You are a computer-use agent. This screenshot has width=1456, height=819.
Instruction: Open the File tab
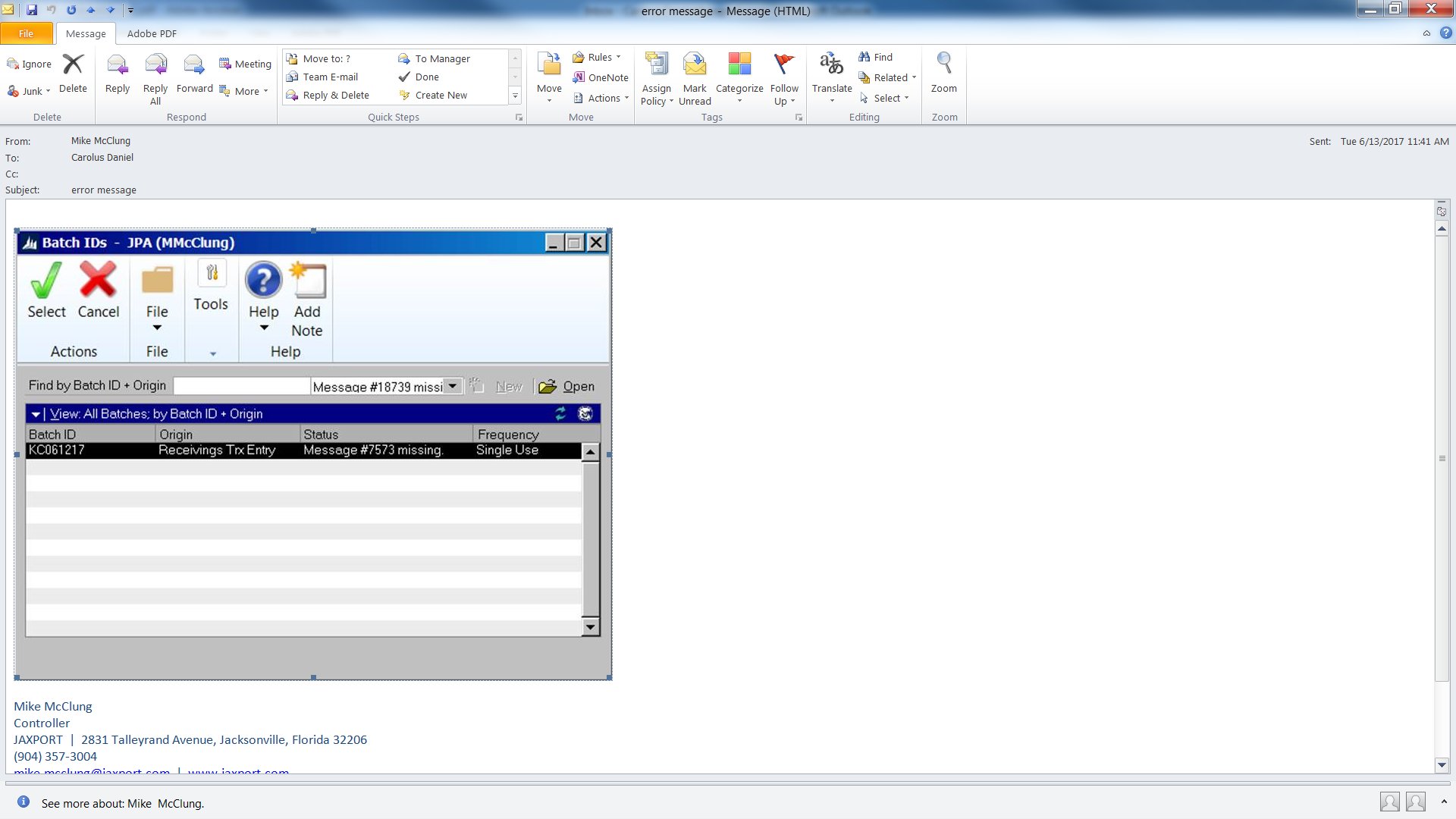point(26,33)
